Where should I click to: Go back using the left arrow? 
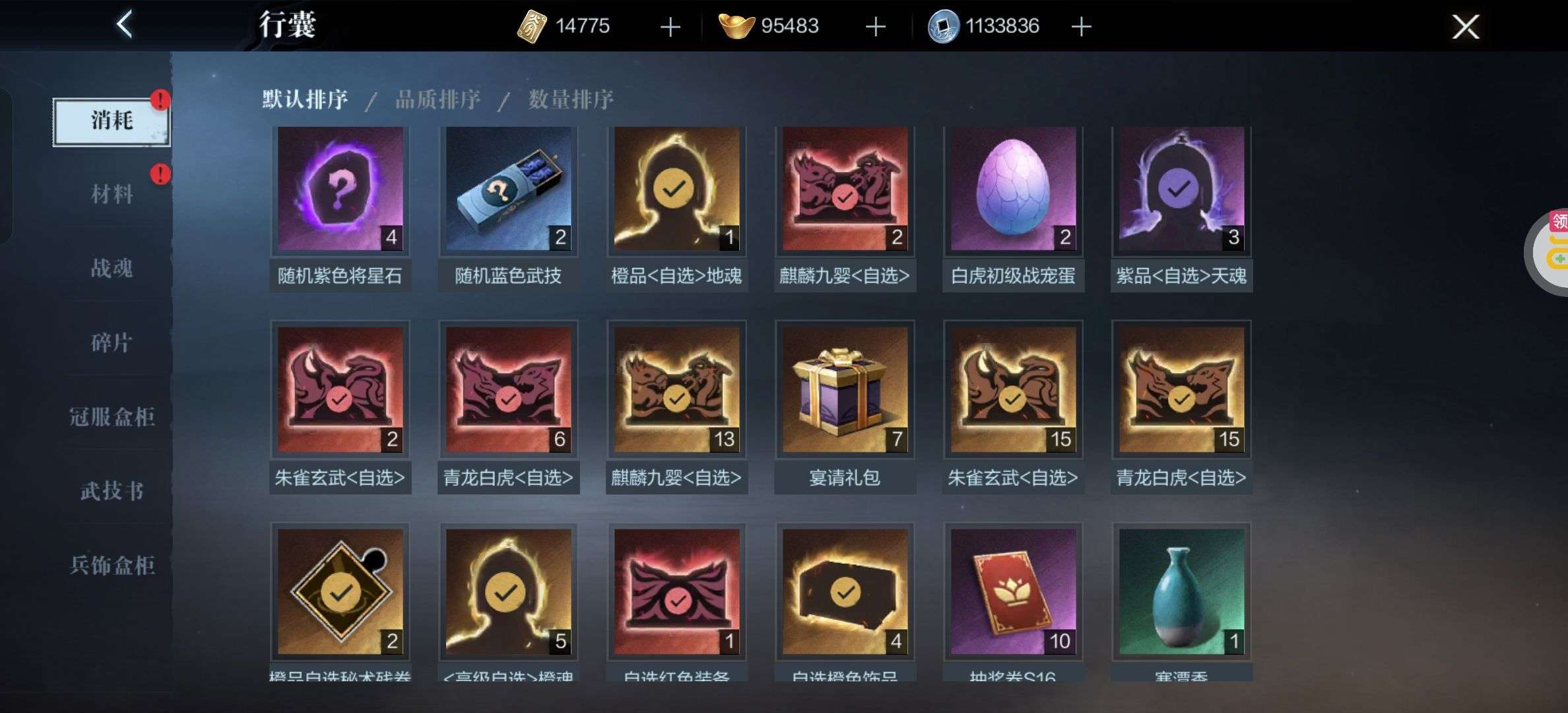(124, 25)
